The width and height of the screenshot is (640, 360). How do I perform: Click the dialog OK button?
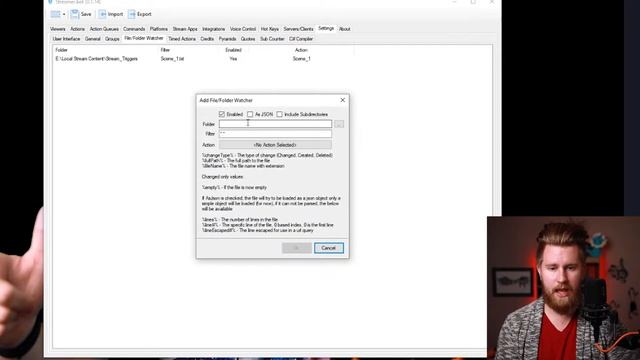click(x=297, y=248)
